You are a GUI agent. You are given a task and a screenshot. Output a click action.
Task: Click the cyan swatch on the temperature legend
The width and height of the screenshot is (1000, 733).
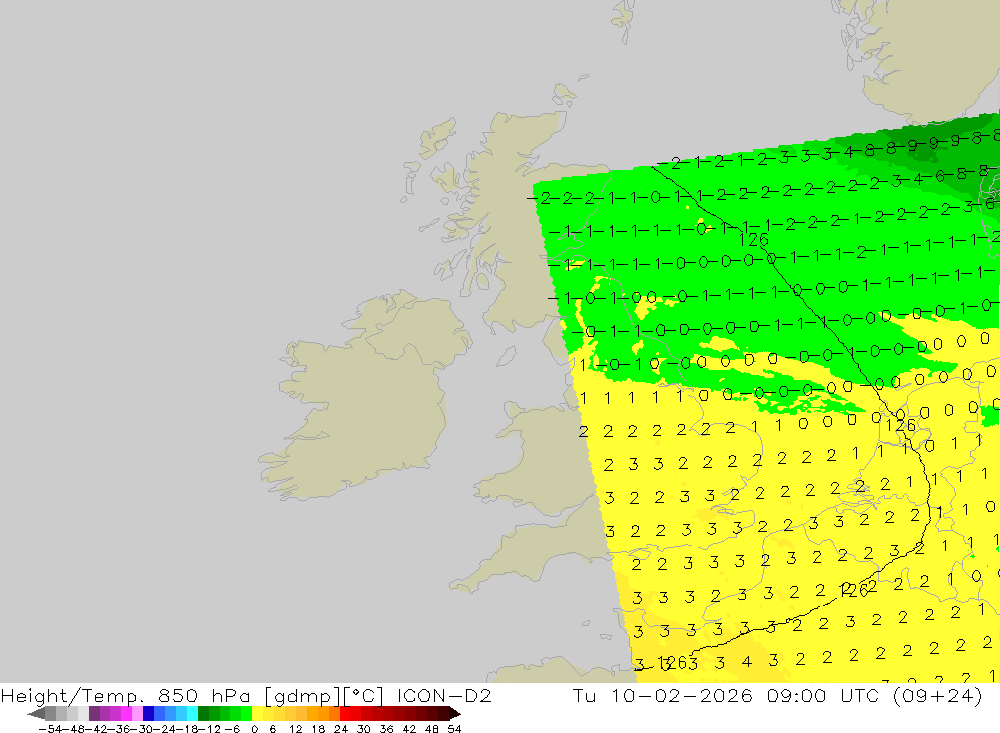(192, 714)
